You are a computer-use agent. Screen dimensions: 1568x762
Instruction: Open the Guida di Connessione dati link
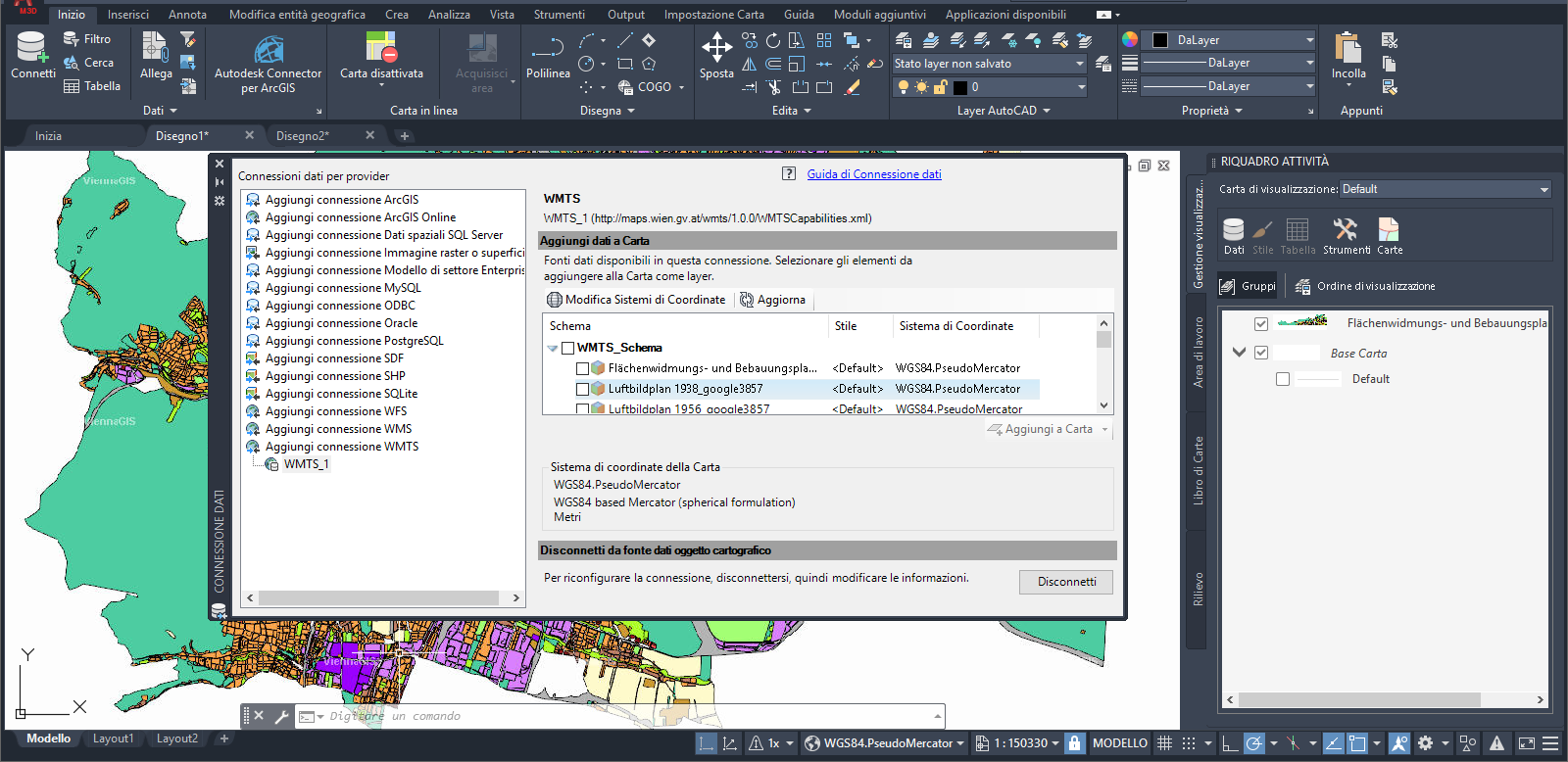click(873, 174)
